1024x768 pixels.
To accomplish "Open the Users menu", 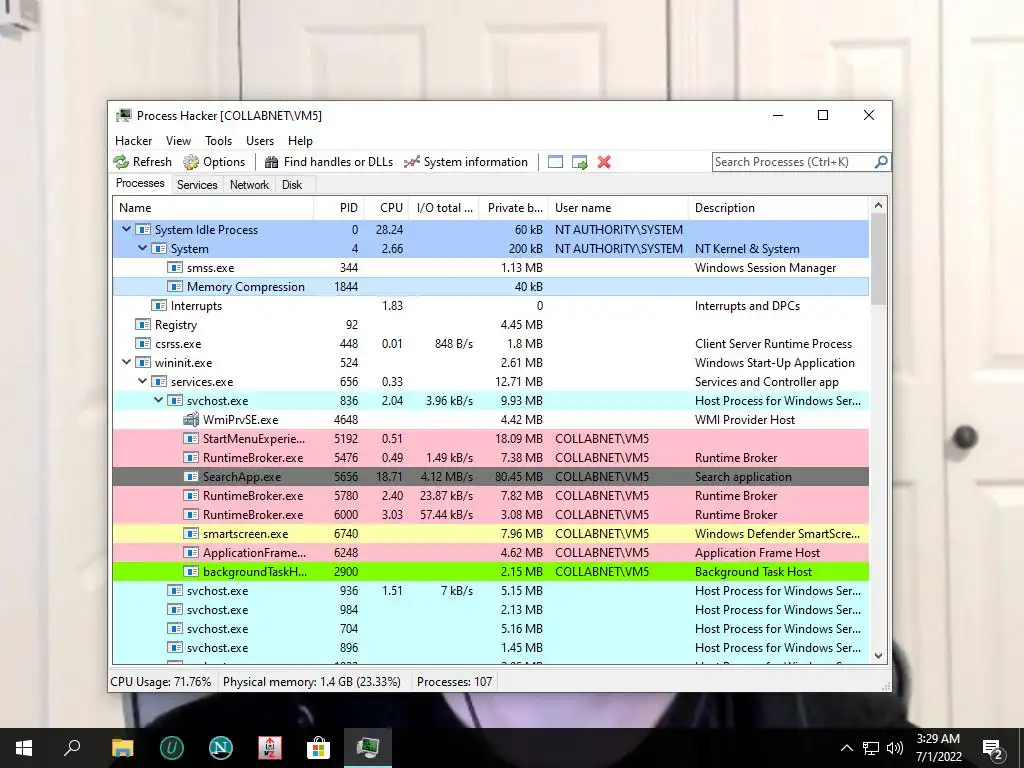I will pyautogui.click(x=260, y=140).
